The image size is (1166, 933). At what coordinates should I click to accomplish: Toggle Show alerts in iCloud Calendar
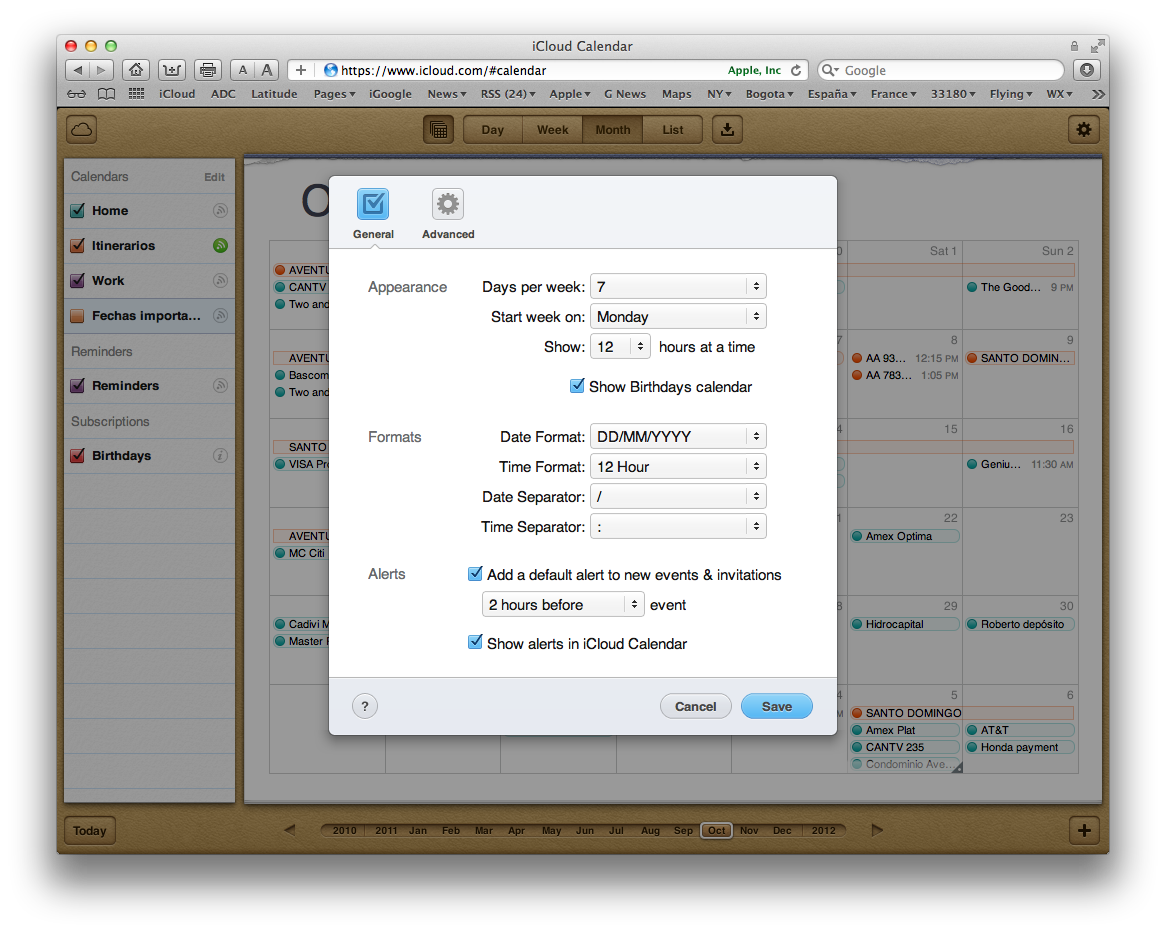pos(475,642)
